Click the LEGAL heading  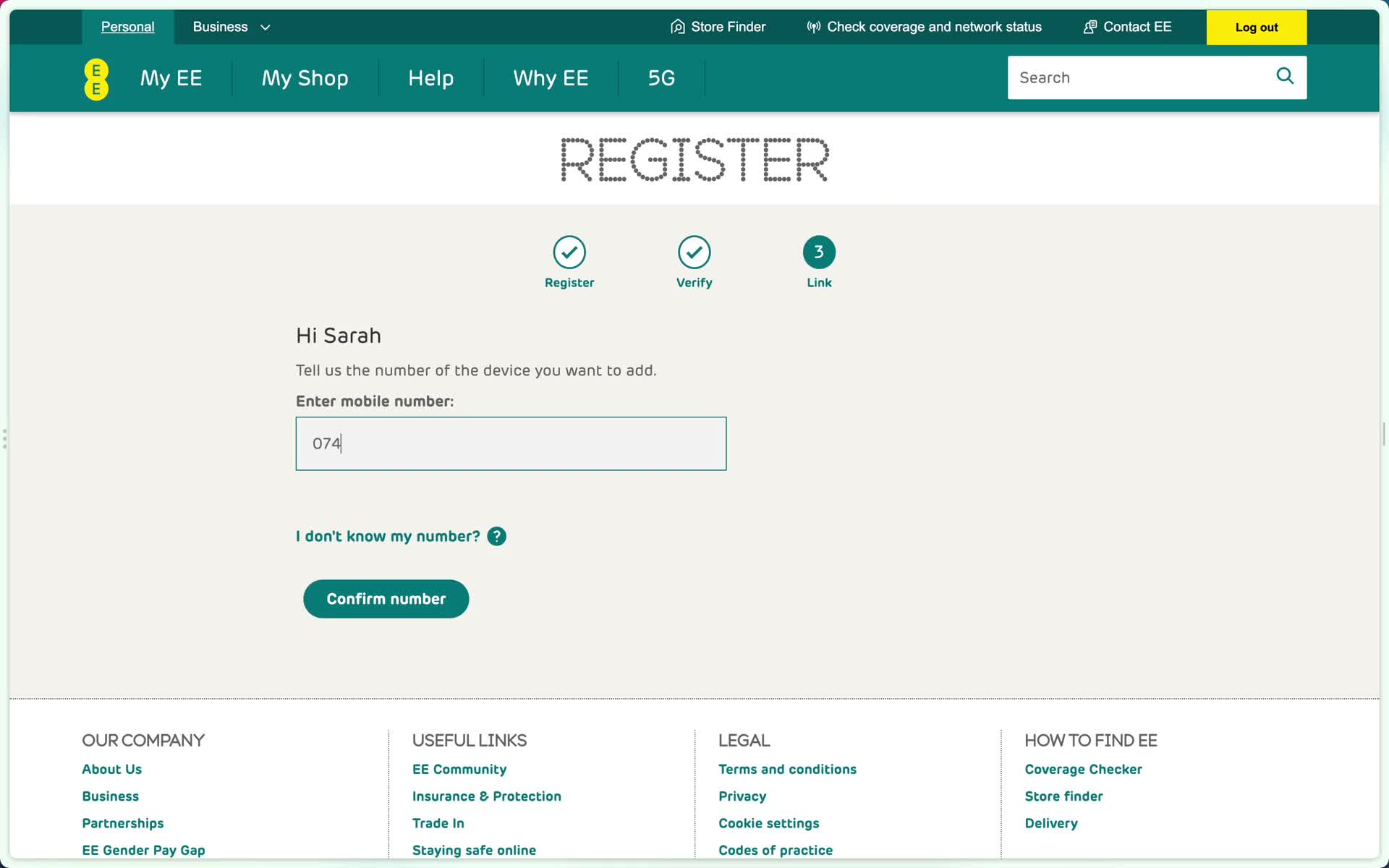coord(744,741)
